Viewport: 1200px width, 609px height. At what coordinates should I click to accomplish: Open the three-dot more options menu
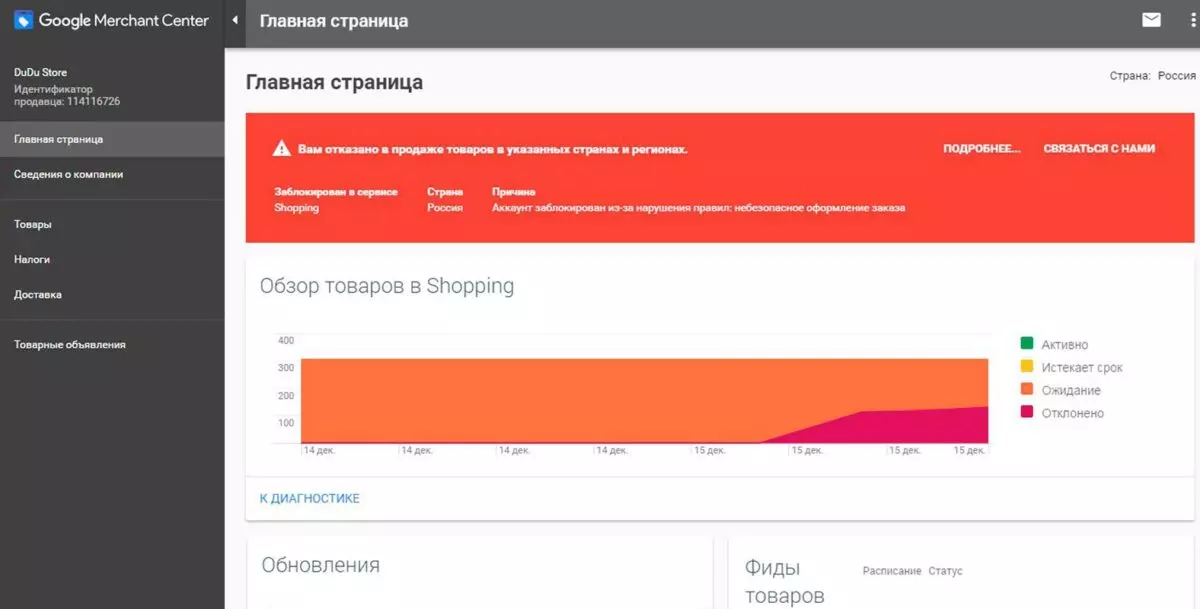click(1194, 20)
